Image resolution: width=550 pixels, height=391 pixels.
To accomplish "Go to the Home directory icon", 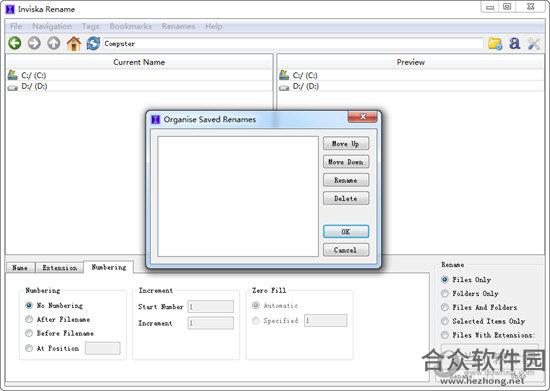I will 74,43.
